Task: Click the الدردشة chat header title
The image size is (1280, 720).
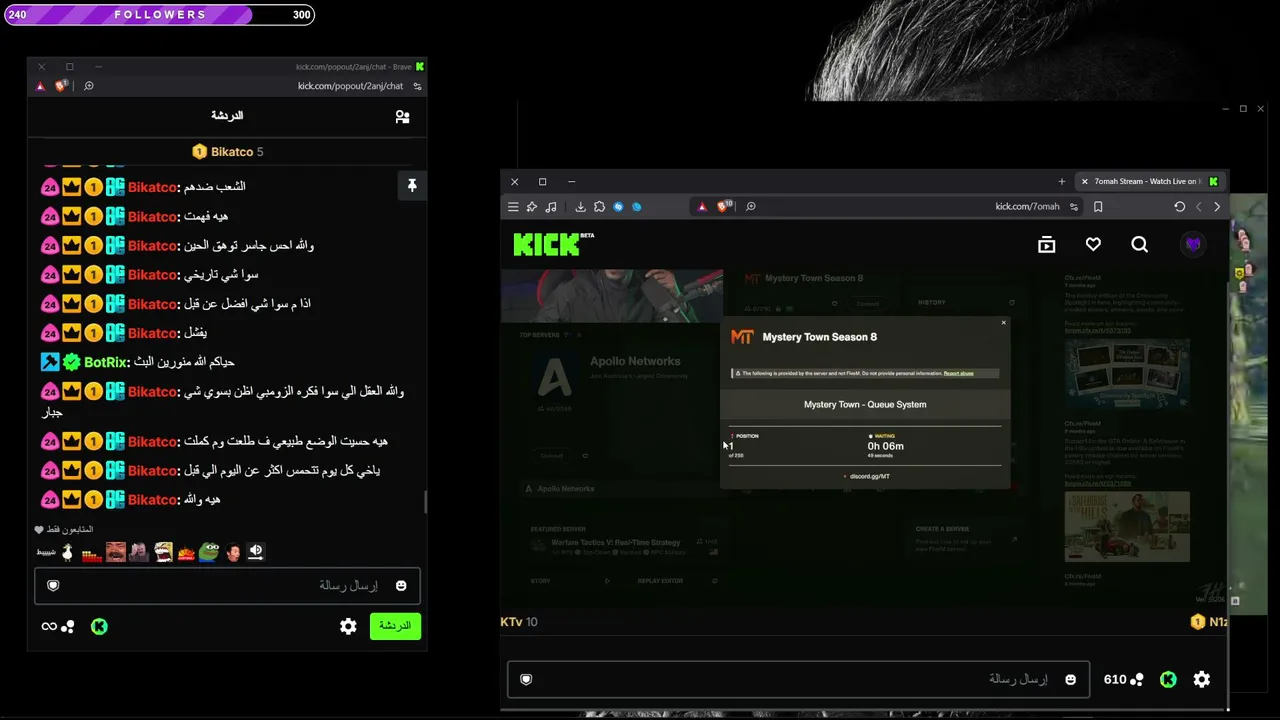Action: tap(227, 116)
